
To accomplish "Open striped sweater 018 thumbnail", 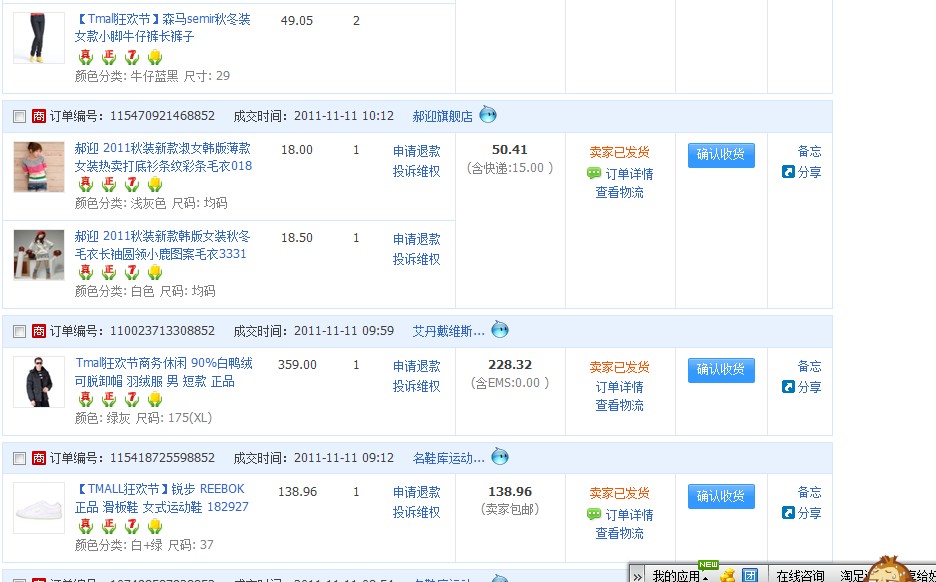I will [39, 167].
